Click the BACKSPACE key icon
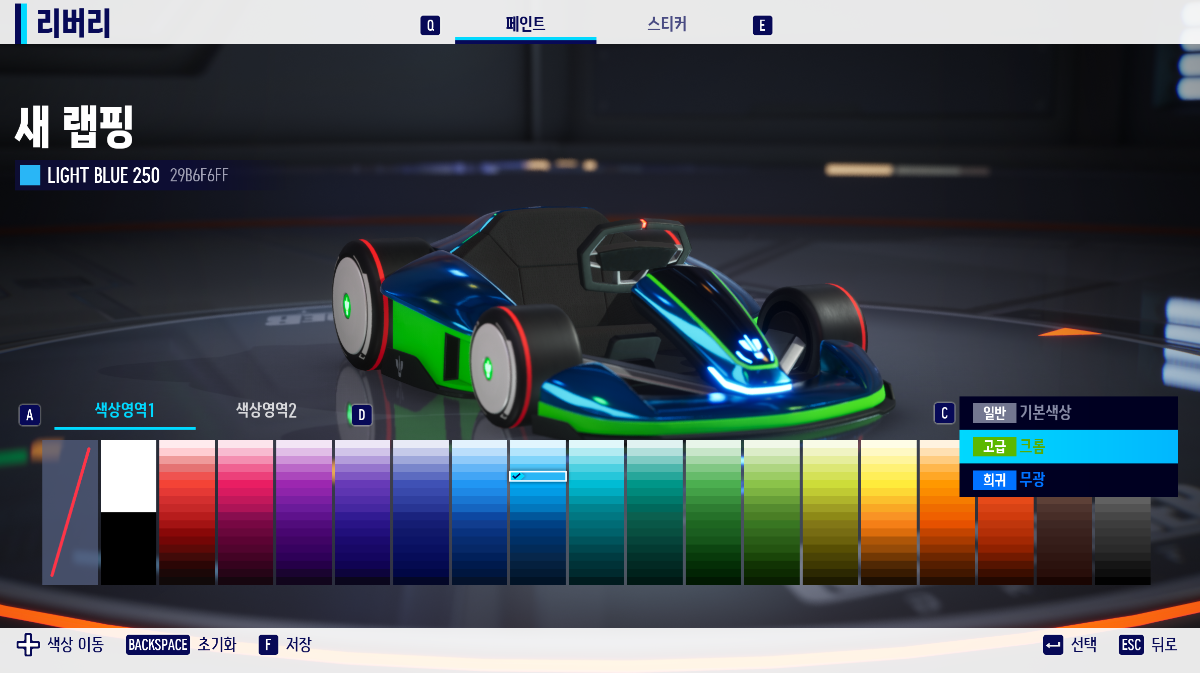The width and height of the screenshot is (1200, 673). tap(158, 645)
